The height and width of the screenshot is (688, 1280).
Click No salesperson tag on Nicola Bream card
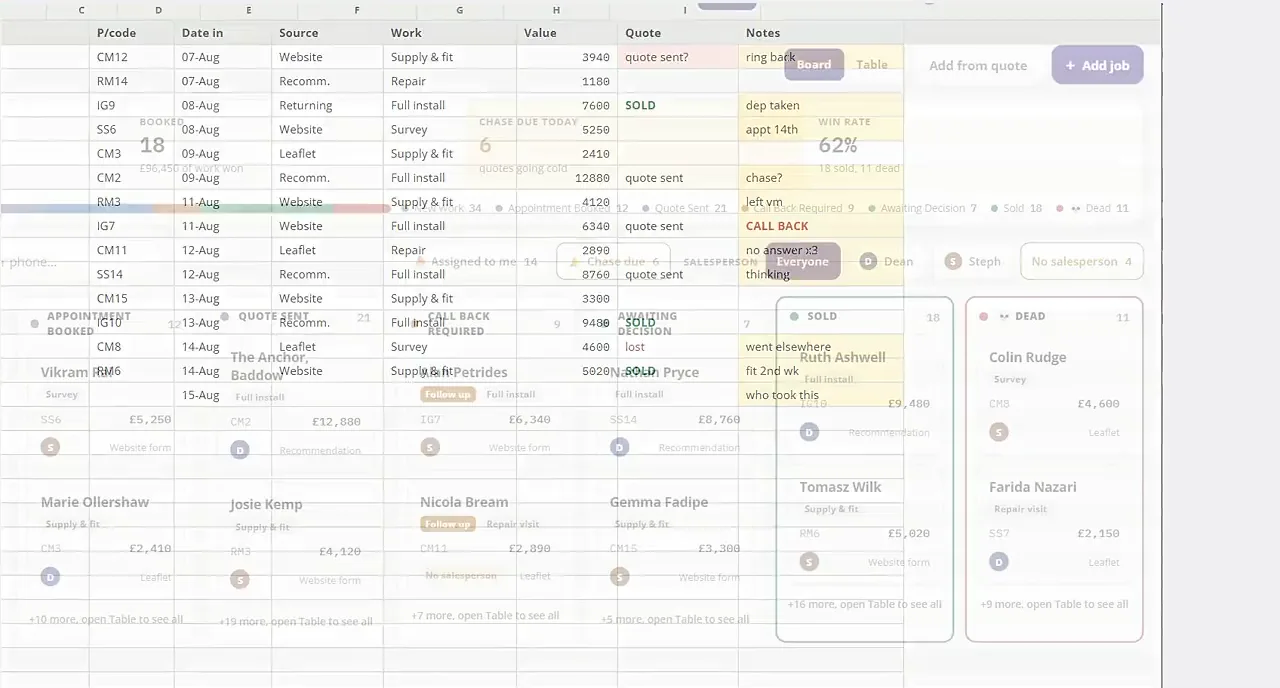tap(460, 576)
